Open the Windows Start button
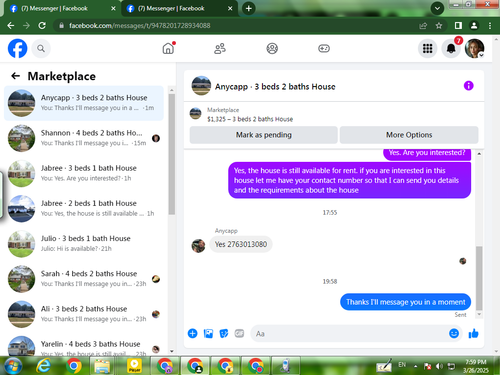500x375 pixels. point(13,366)
